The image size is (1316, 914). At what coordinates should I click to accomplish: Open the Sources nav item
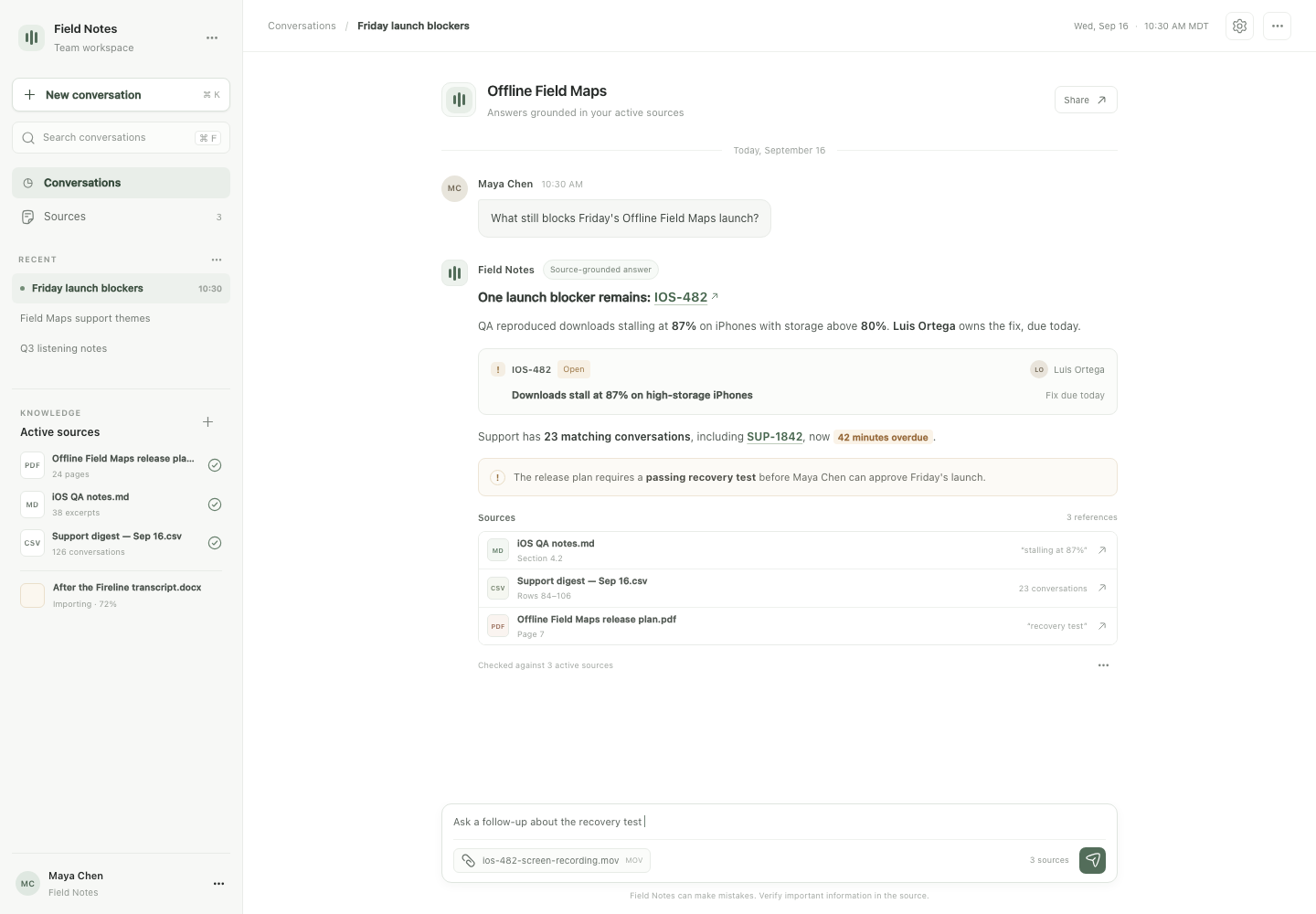(x=121, y=217)
